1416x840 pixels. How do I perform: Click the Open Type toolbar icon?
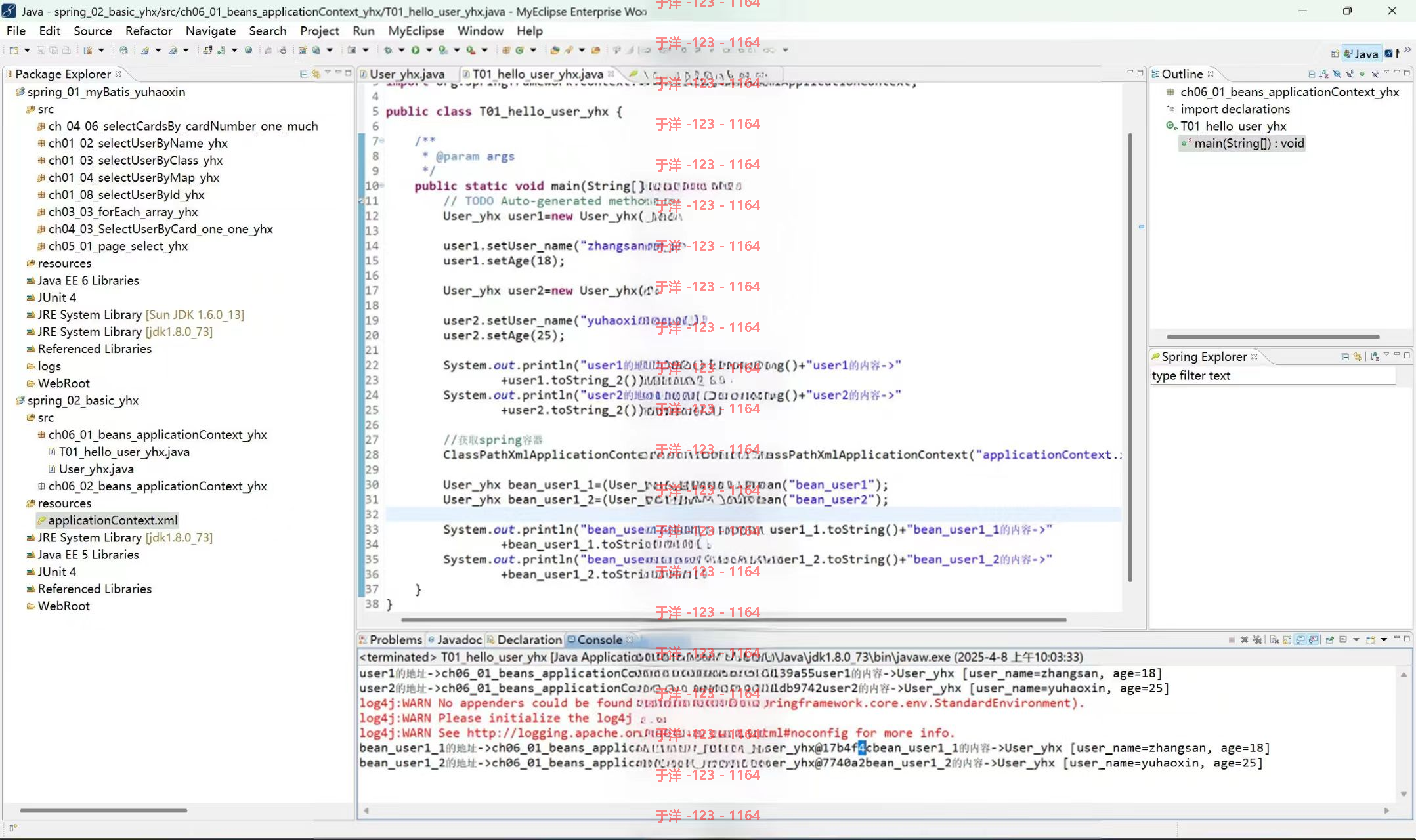(555, 50)
